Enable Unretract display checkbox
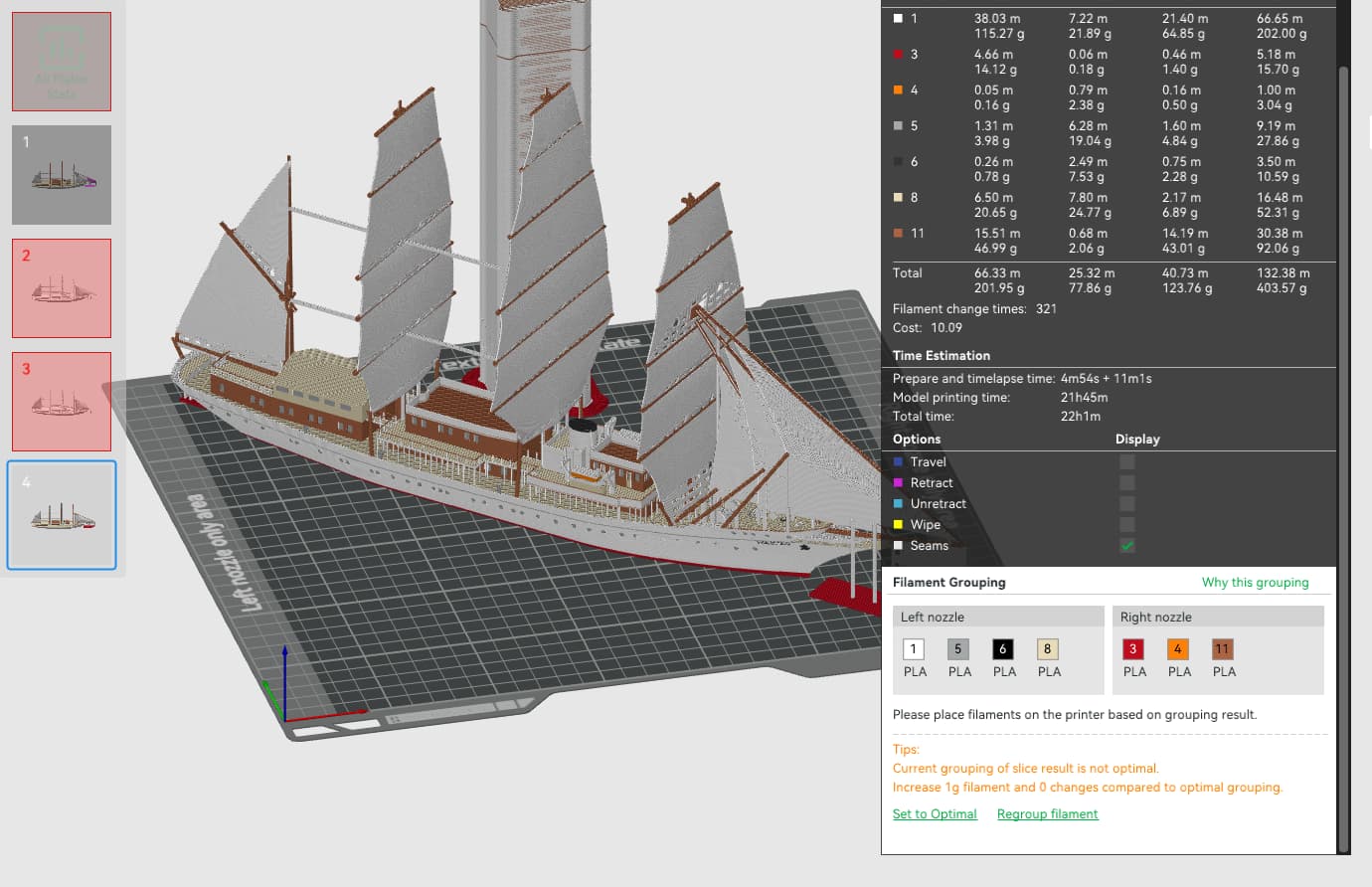 point(1126,503)
